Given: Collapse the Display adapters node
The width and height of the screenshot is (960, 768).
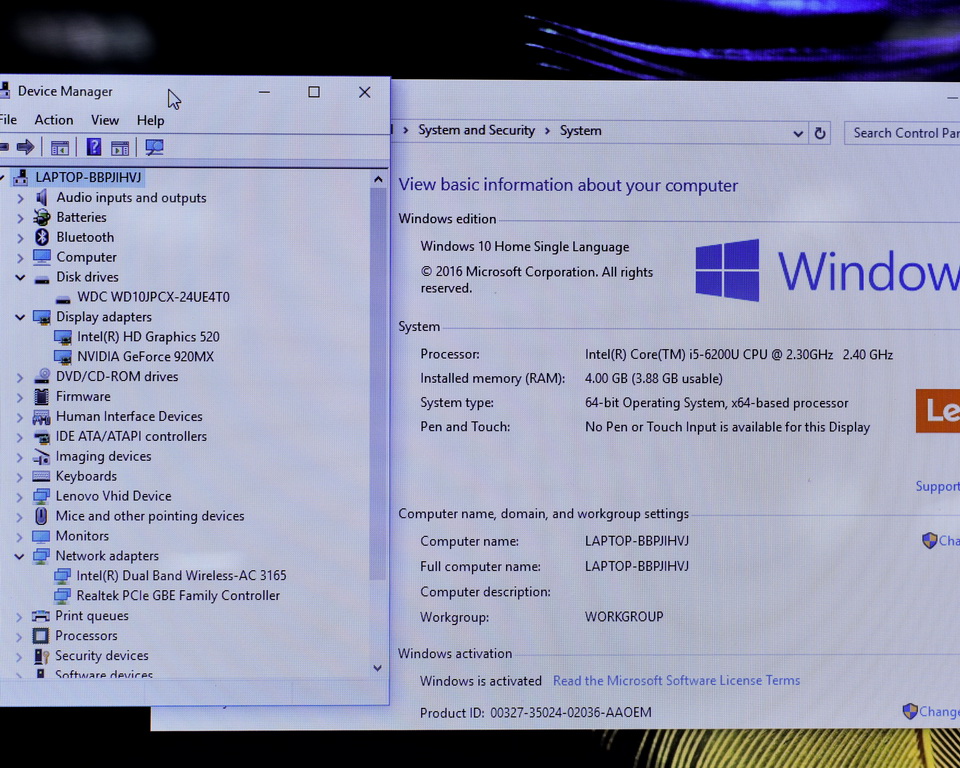Looking at the screenshot, I should 20,317.
